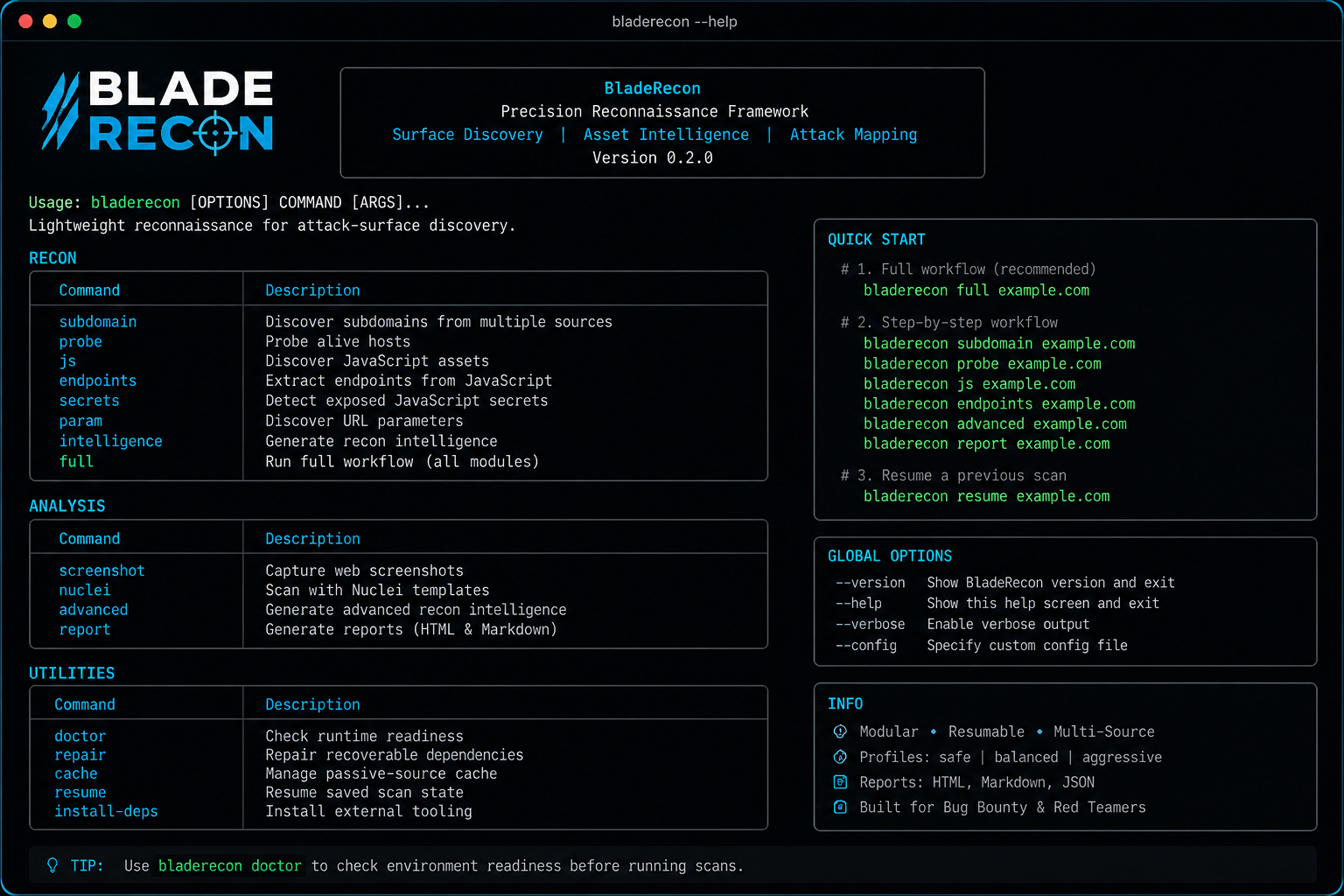Select 'report' in the ANALYSIS command table
Image resolution: width=1344 pixels, height=896 pixels.
[85, 630]
